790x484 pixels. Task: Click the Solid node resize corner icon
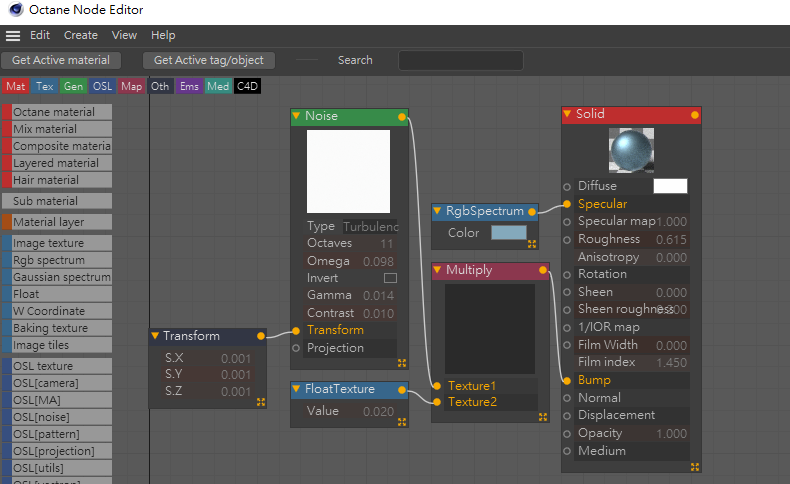(x=695, y=467)
